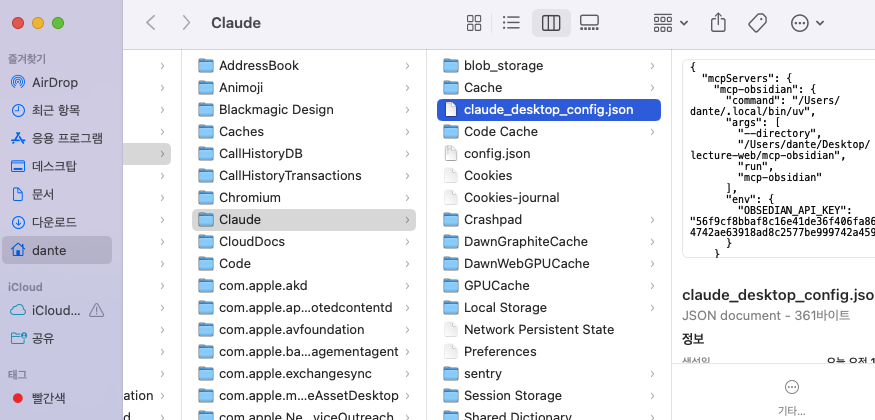Open the DawnGraphiteCache folder
Image resolution: width=875 pixels, height=420 pixels.
pos(549,242)
